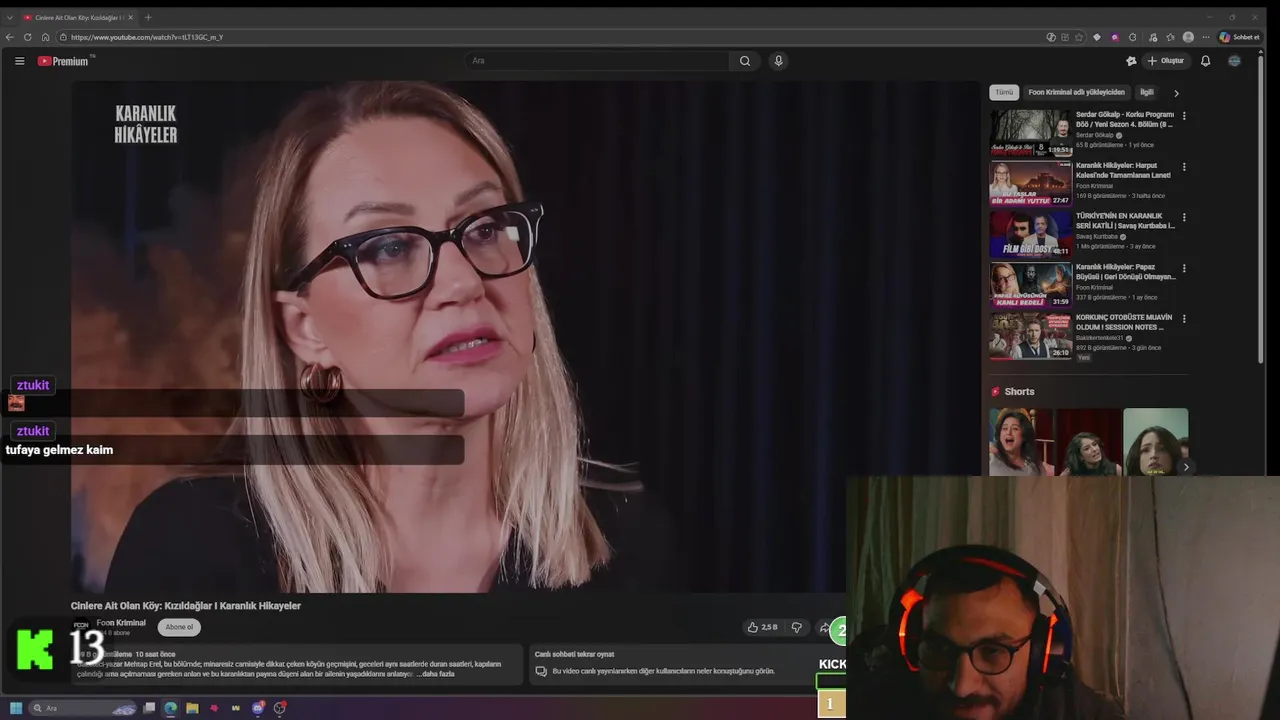Open File Explorer from the taskbar
The height and width of the screenshot is (720, 1280).
pyautogui.click(x=192, y=708)
